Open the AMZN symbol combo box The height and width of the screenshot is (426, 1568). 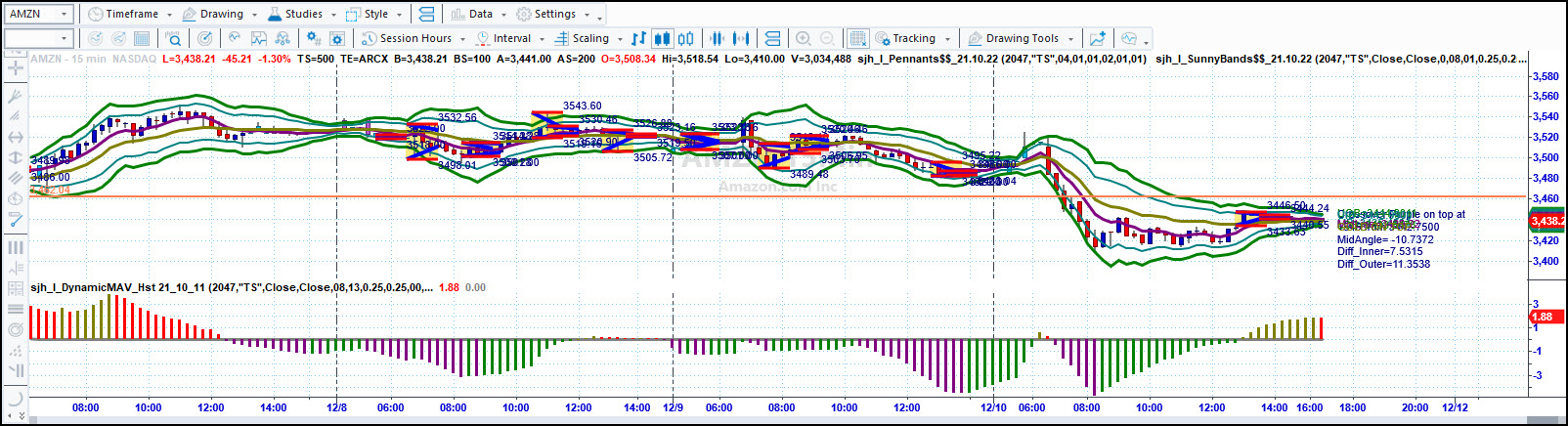(x=39, y=14)
